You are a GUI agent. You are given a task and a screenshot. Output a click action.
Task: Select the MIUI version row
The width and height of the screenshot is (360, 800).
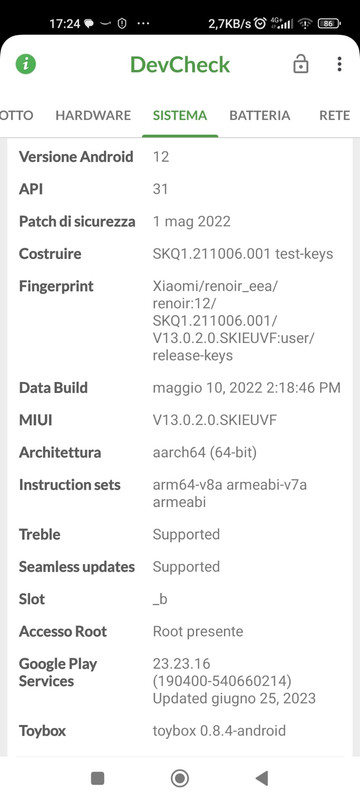click(x=181, y=420)
